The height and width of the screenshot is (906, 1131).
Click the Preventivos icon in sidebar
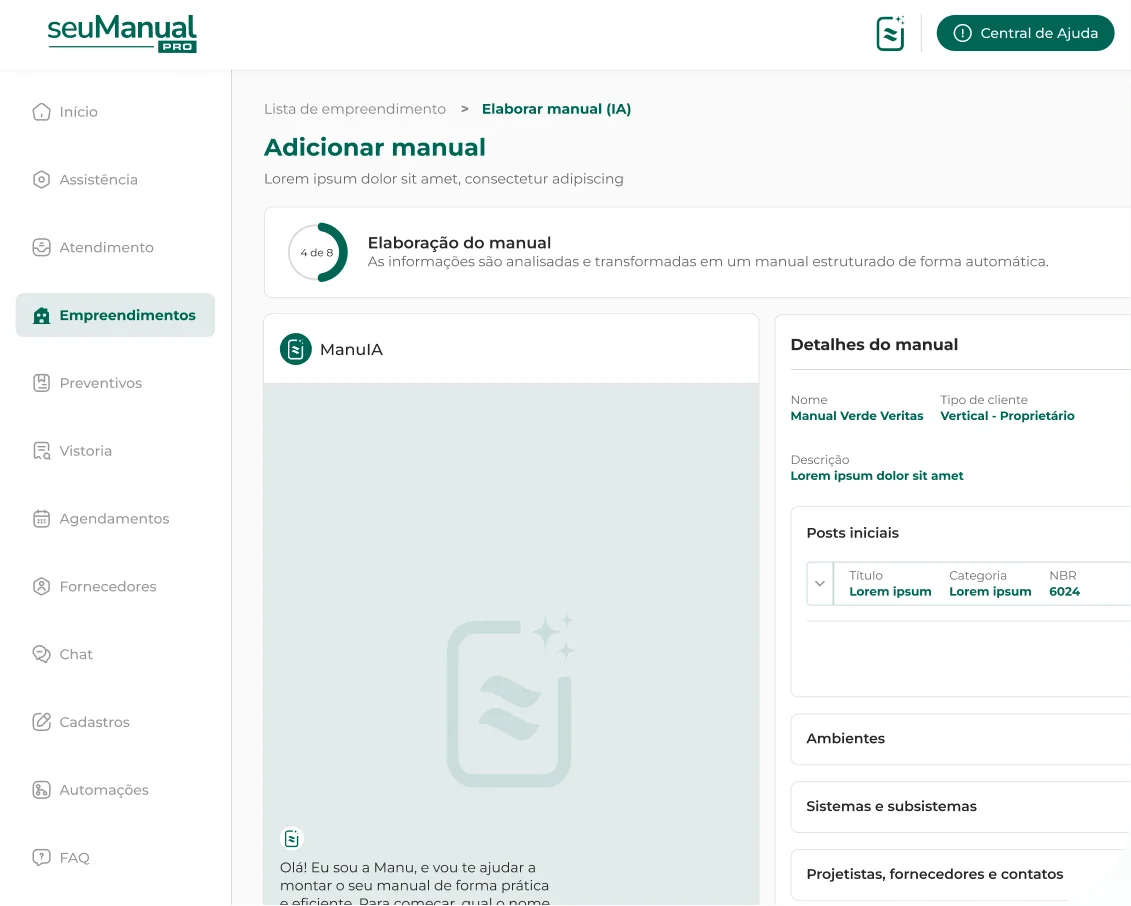[x=42, y=383]
